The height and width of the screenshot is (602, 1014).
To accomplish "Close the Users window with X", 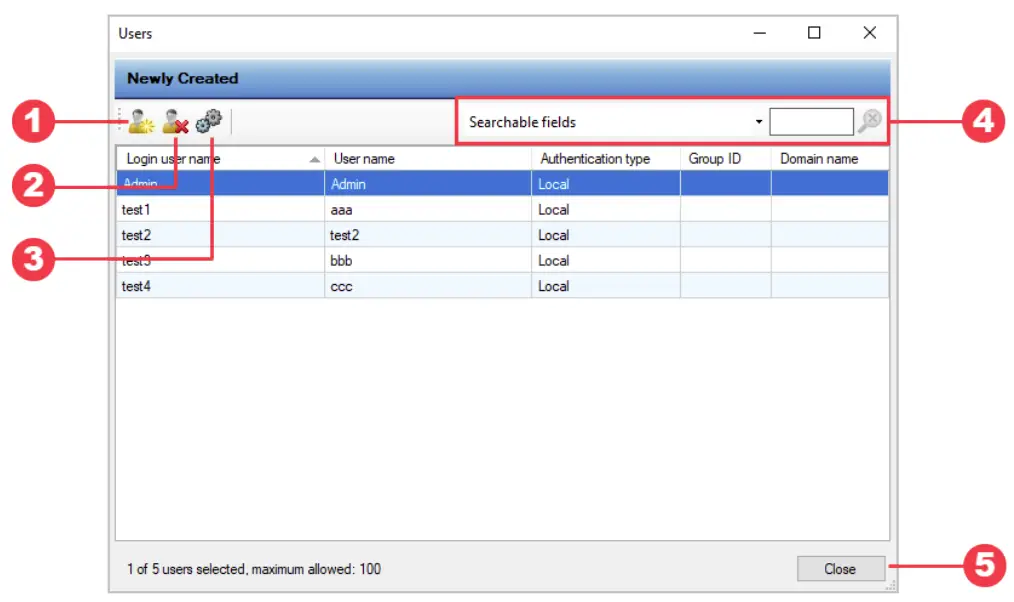I will 870,33.
